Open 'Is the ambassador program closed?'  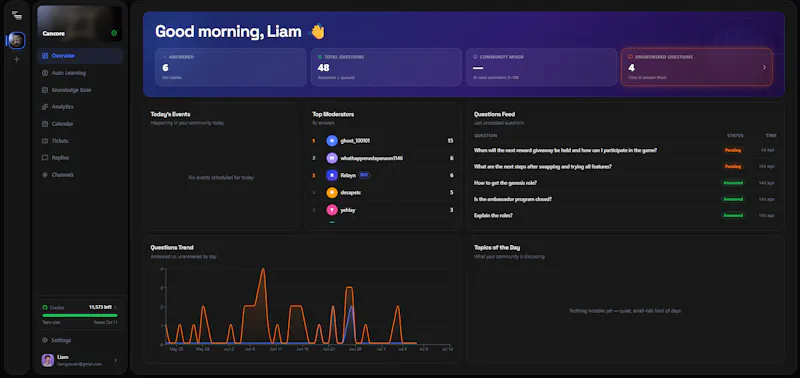tap(513, 199)
